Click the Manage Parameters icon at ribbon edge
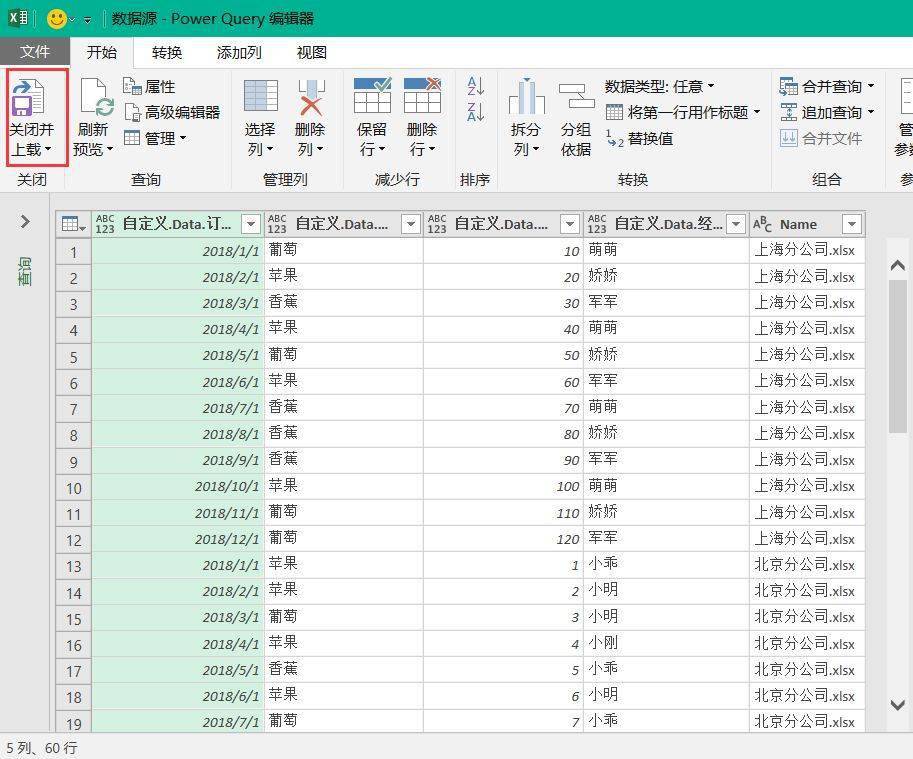The image size is (913, 759). (x=906, y=97)
